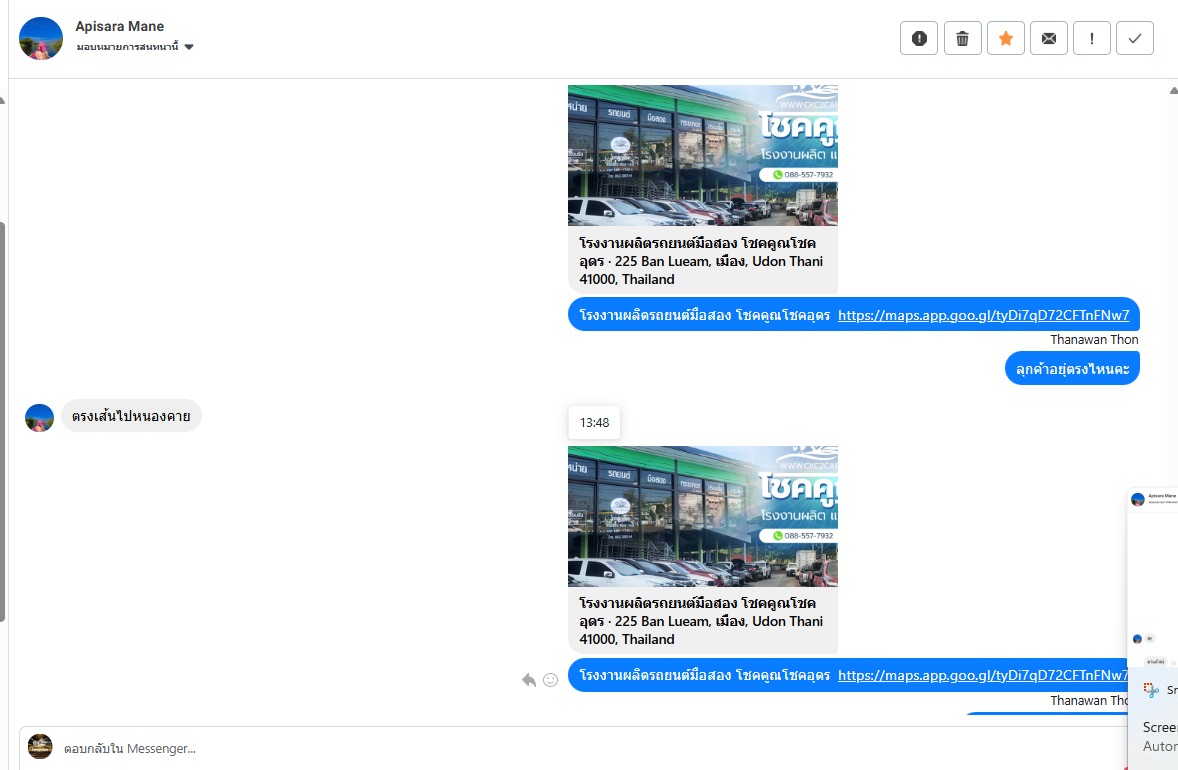
Task: Open Google Maps link in lower message
Action: tap(983, 675)
